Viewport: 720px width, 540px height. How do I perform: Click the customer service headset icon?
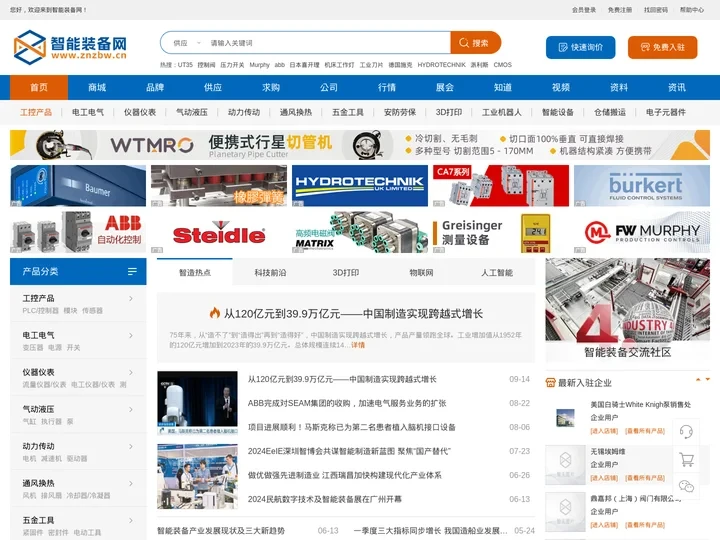pos(686,432)
